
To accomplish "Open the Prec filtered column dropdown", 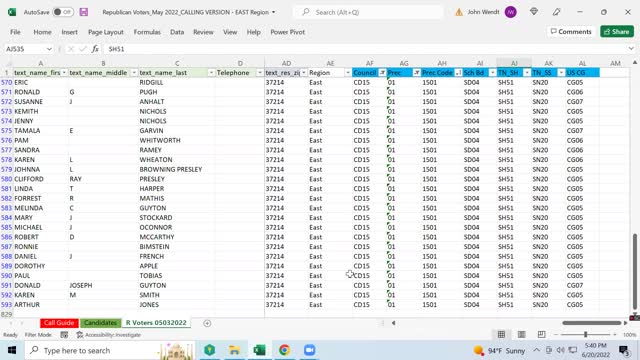I will click(x=416, y=73).
